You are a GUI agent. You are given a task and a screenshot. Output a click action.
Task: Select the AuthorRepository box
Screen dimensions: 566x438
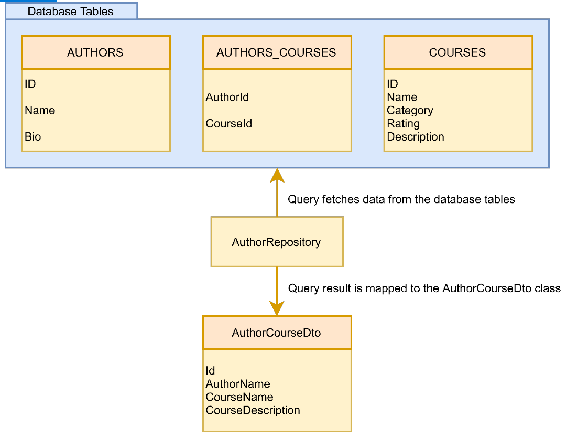coord(277,242)
